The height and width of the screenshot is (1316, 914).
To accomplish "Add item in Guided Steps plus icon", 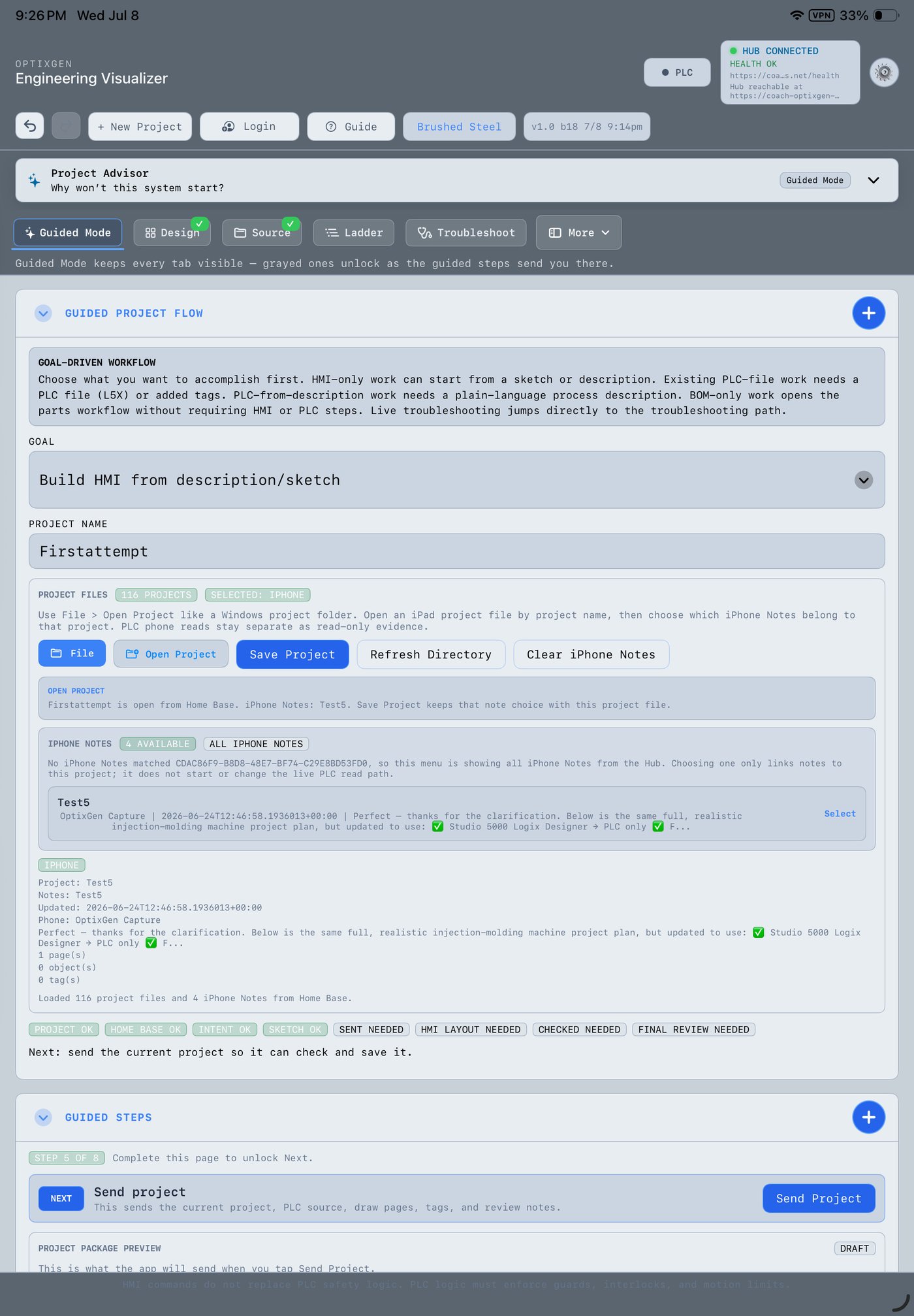I will point(868,1117).
